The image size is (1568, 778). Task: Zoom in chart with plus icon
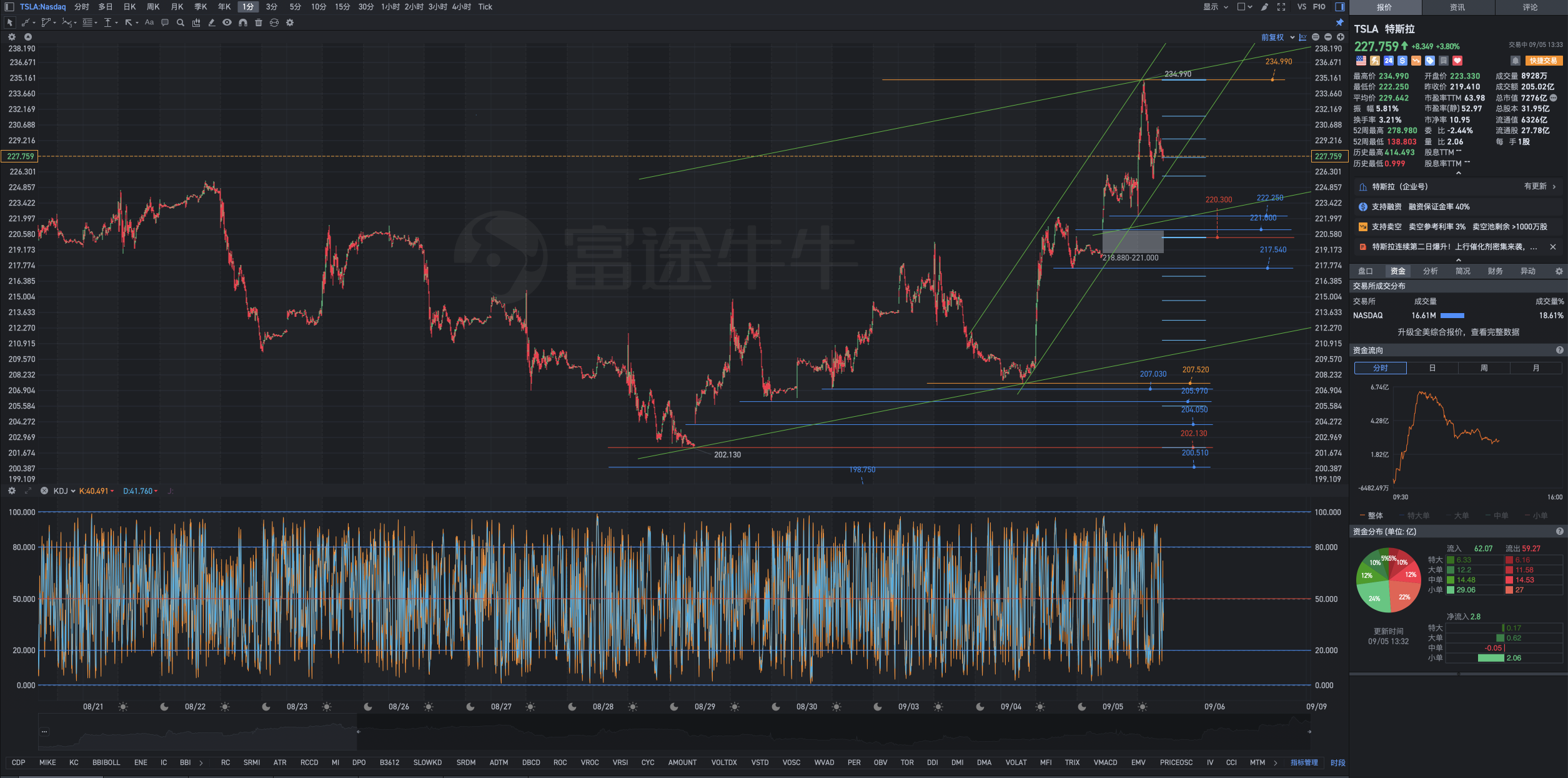click(x=1341, y=37)
